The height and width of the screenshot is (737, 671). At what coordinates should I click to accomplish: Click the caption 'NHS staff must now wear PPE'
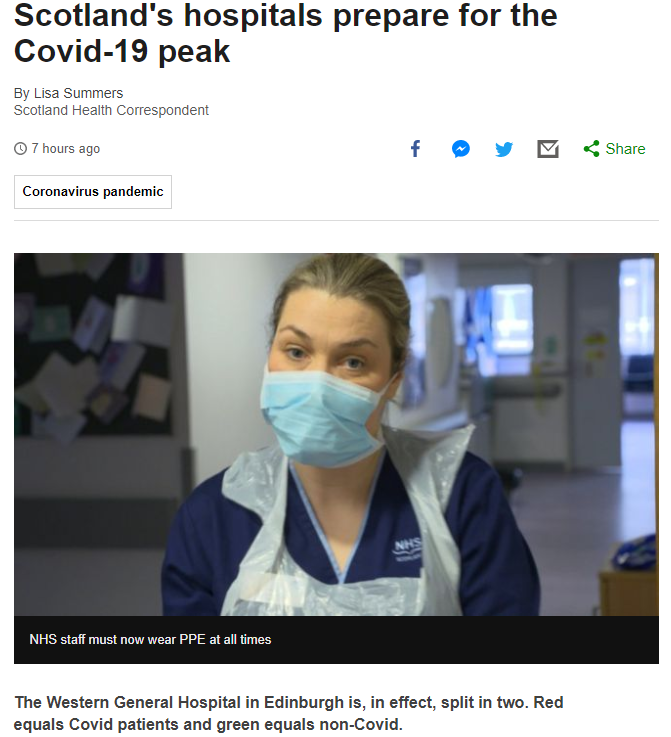tap(150, 640)
